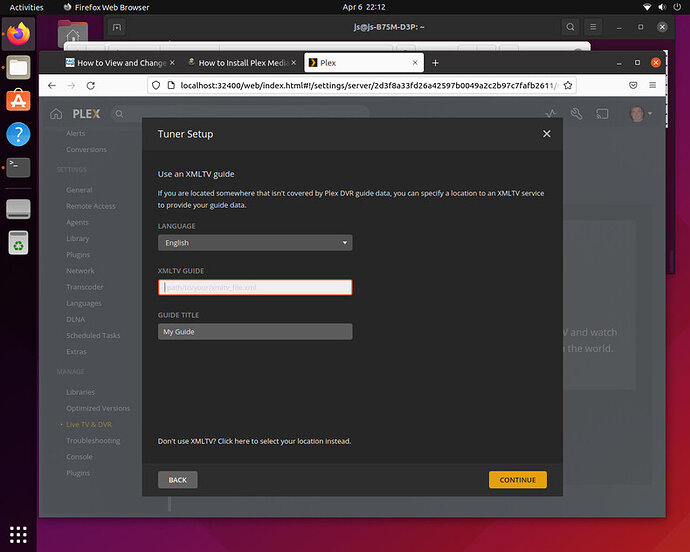
Task: Open the Trash icon in the dock
Action: 18,243
